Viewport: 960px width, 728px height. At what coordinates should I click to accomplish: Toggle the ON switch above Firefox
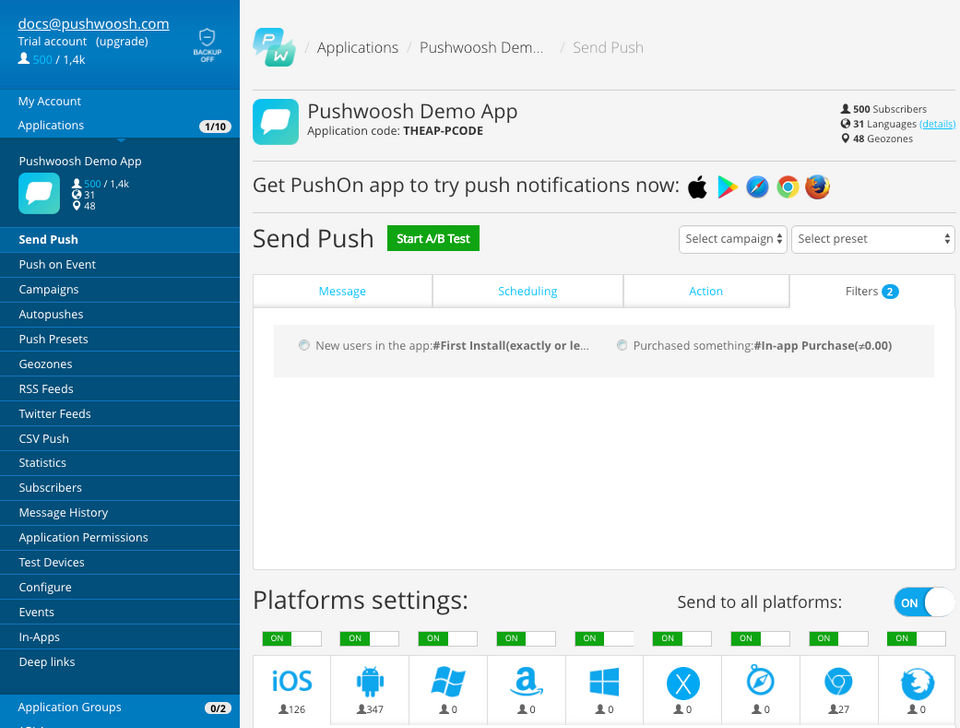tap(917, 639)
